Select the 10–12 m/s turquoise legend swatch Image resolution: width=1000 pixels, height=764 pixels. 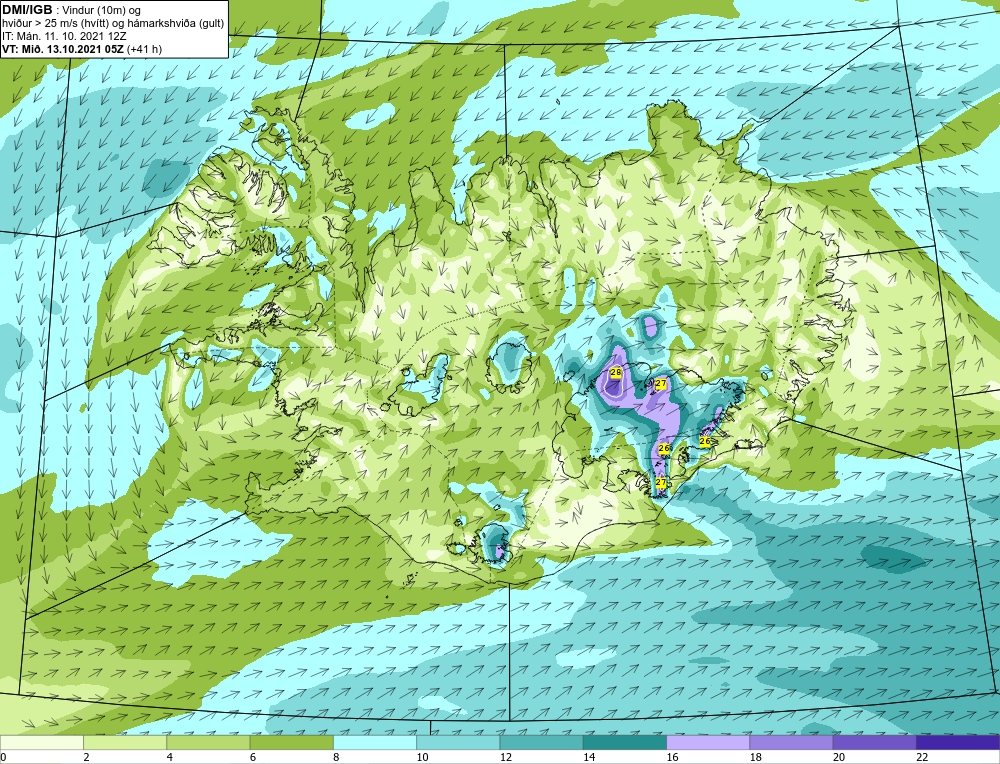(x=458, y=743)
